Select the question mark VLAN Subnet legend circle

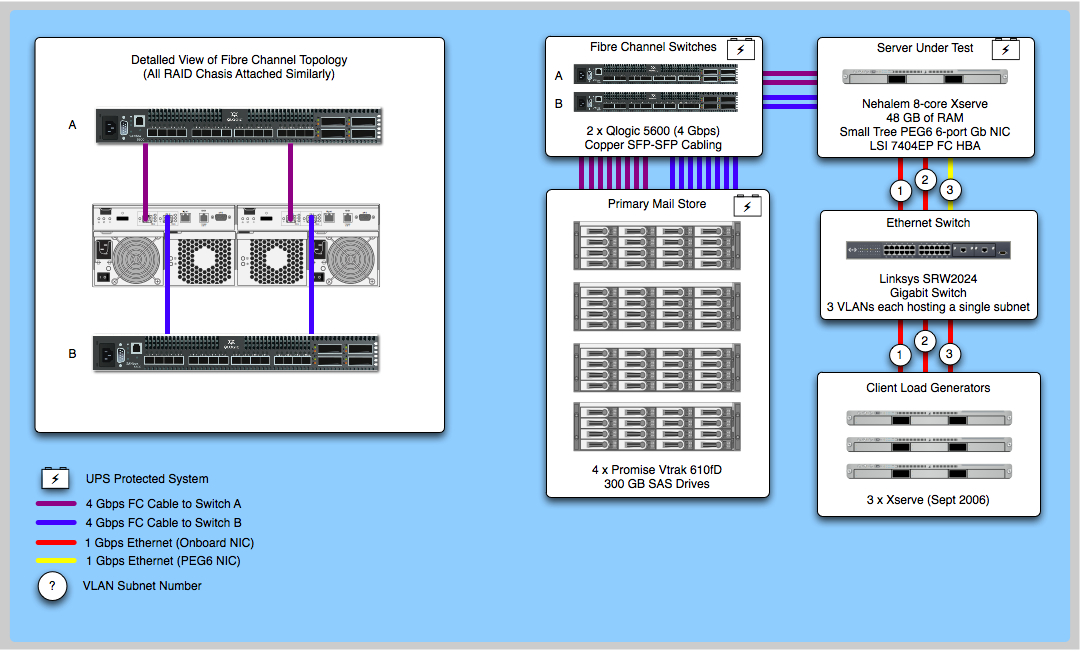(x=52, y=586)
